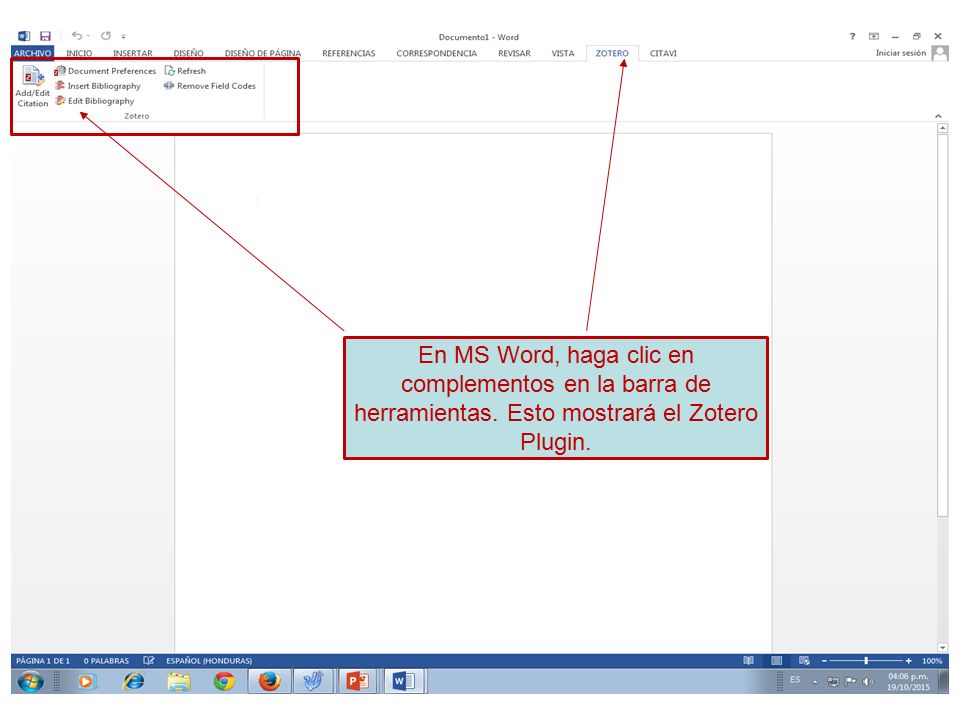Viewport: 960px width, 720px height.
Task: Open Windows Media Player from the taskbar
Action: coord(88,681)
